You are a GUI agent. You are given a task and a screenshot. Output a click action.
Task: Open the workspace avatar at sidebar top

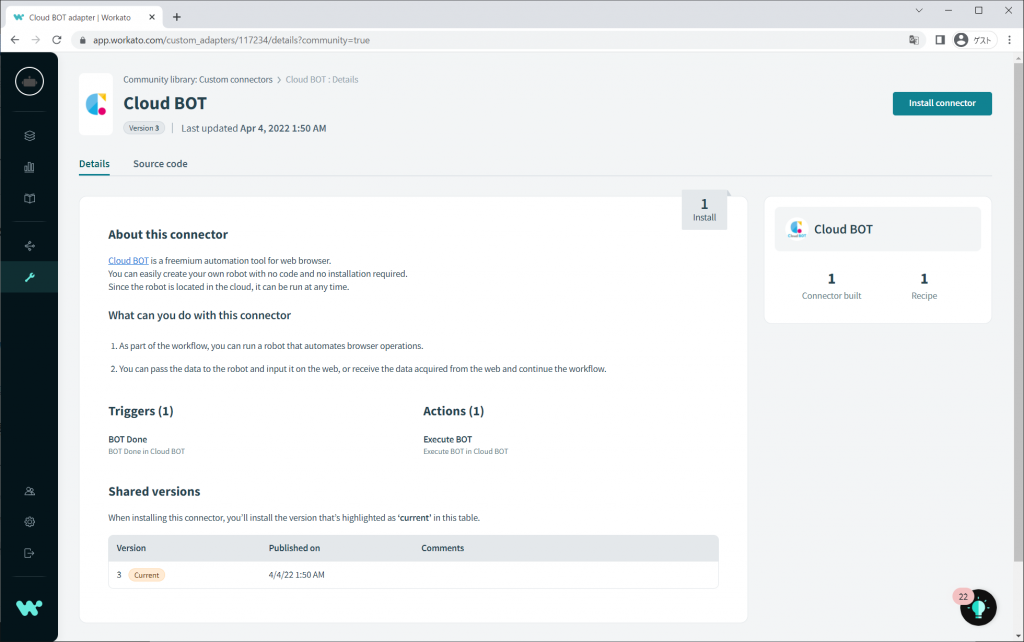[x=29, y=82]
